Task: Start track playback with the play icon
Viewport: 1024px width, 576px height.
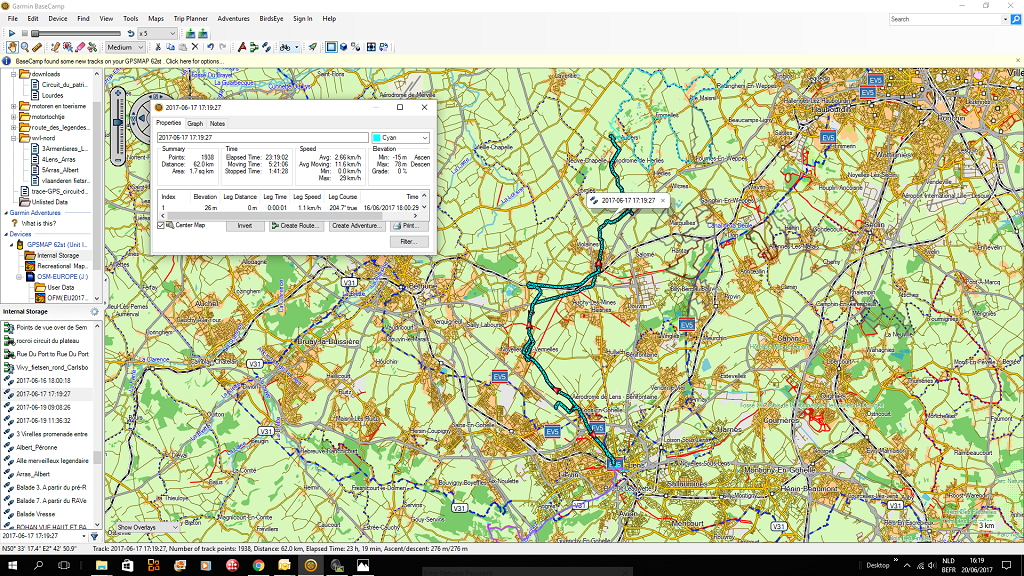Action: (x=12, y=33)
